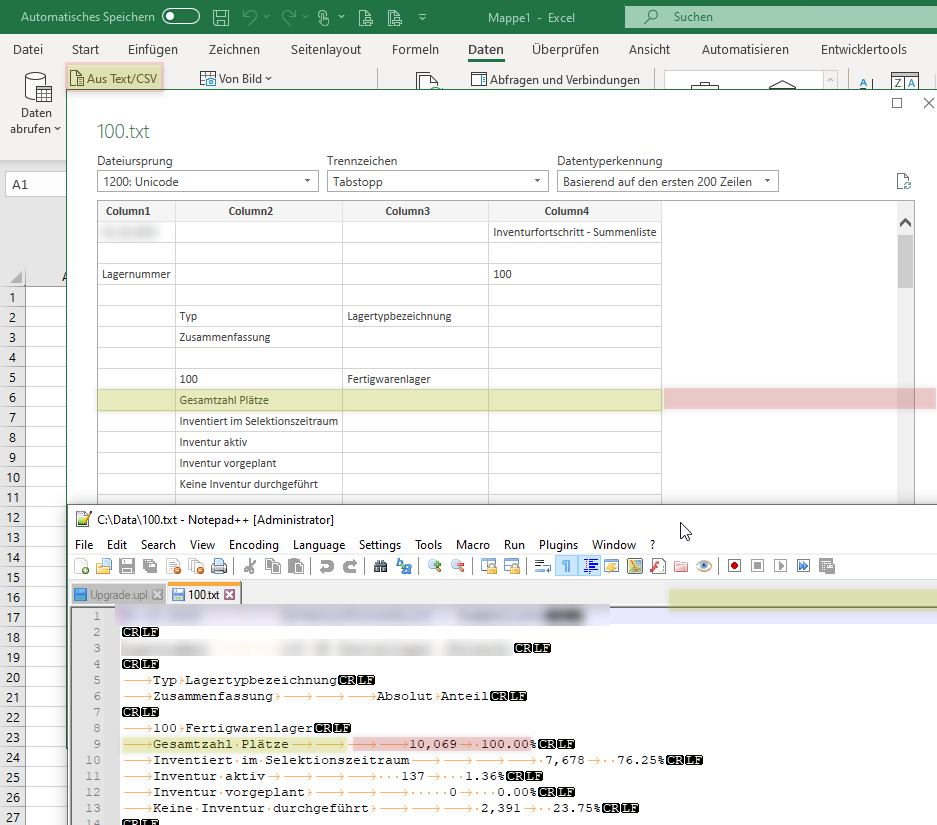The image size is (937, 825).
Task: Switch to the Start ribbon tab
Action: [85, 50]
